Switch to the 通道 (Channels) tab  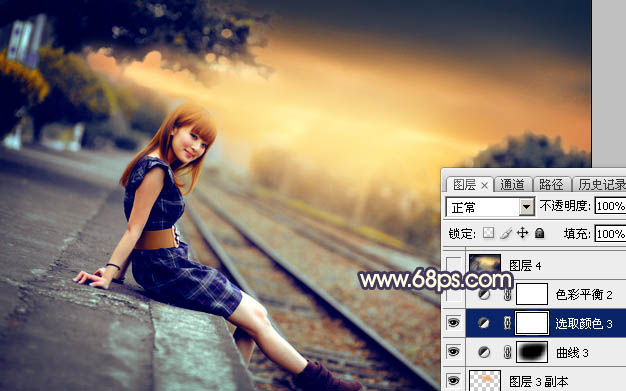click(x=512, y=185)
